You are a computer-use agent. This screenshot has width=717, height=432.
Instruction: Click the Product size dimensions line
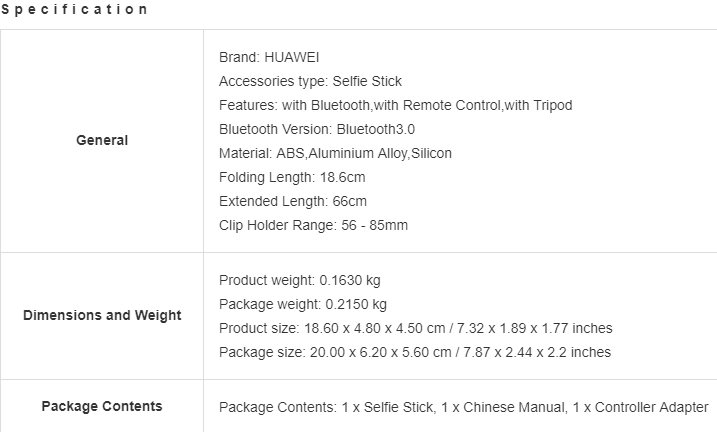(x=416, y=328)
